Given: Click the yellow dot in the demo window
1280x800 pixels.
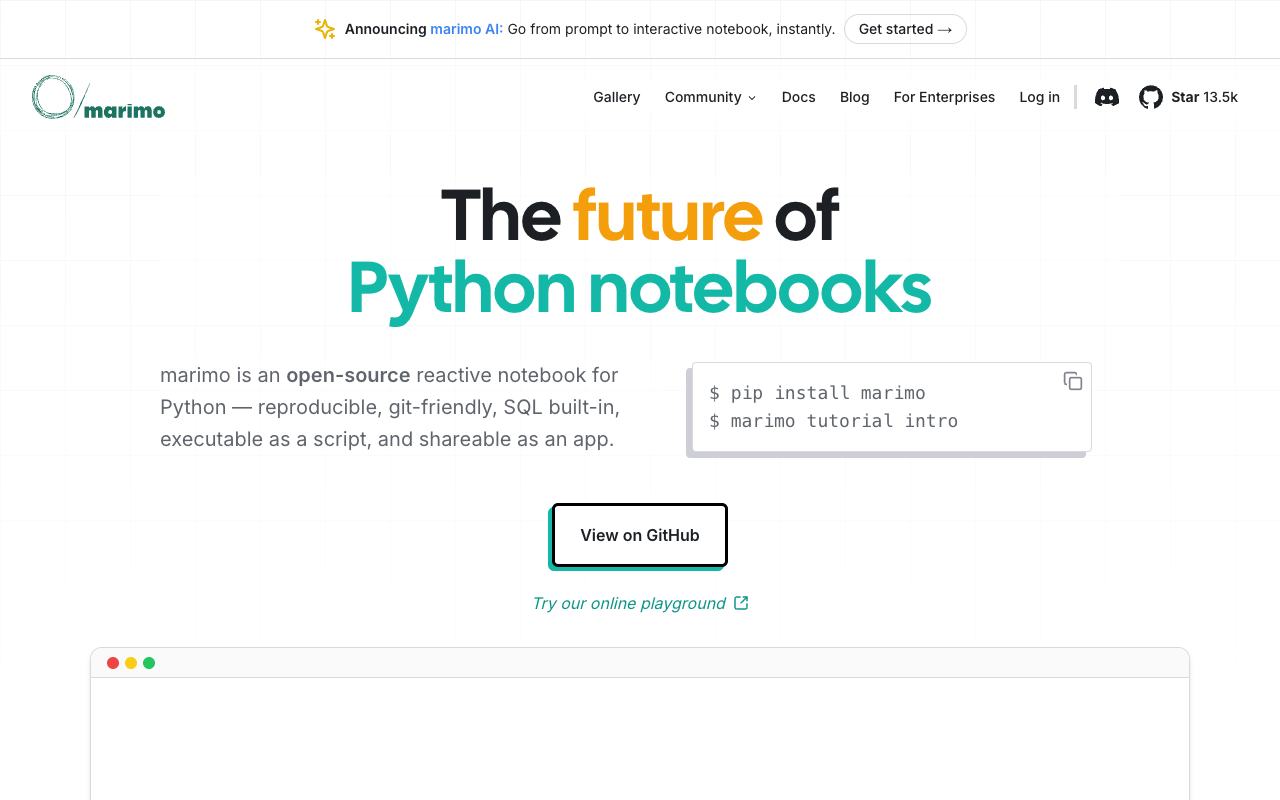Looking at the screenshot, I should pyautogui.click(x=131, y=663).
